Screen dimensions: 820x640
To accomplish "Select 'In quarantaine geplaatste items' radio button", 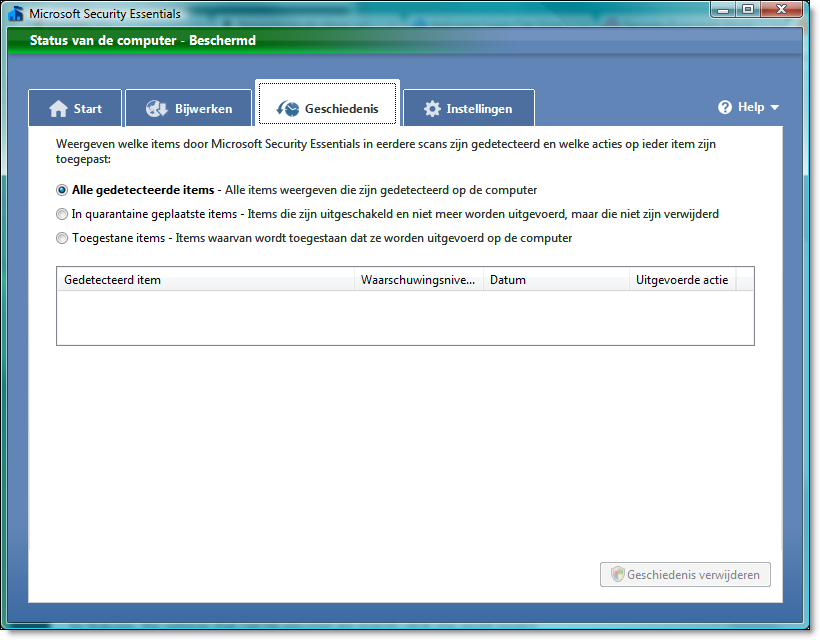I will point(62,214).
